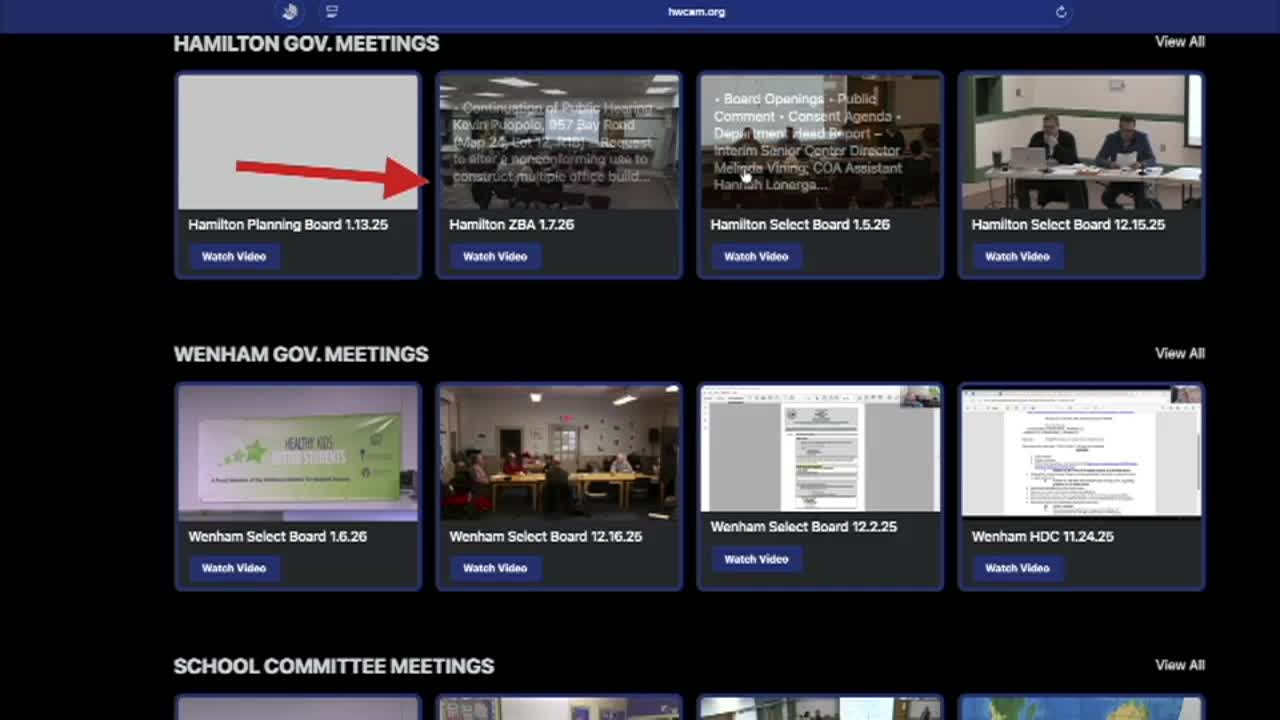Watch Video for Hamilton Planning Board 1.13.25
The width and height of the screenshot is (1280, 720).
tap(233, 256)
